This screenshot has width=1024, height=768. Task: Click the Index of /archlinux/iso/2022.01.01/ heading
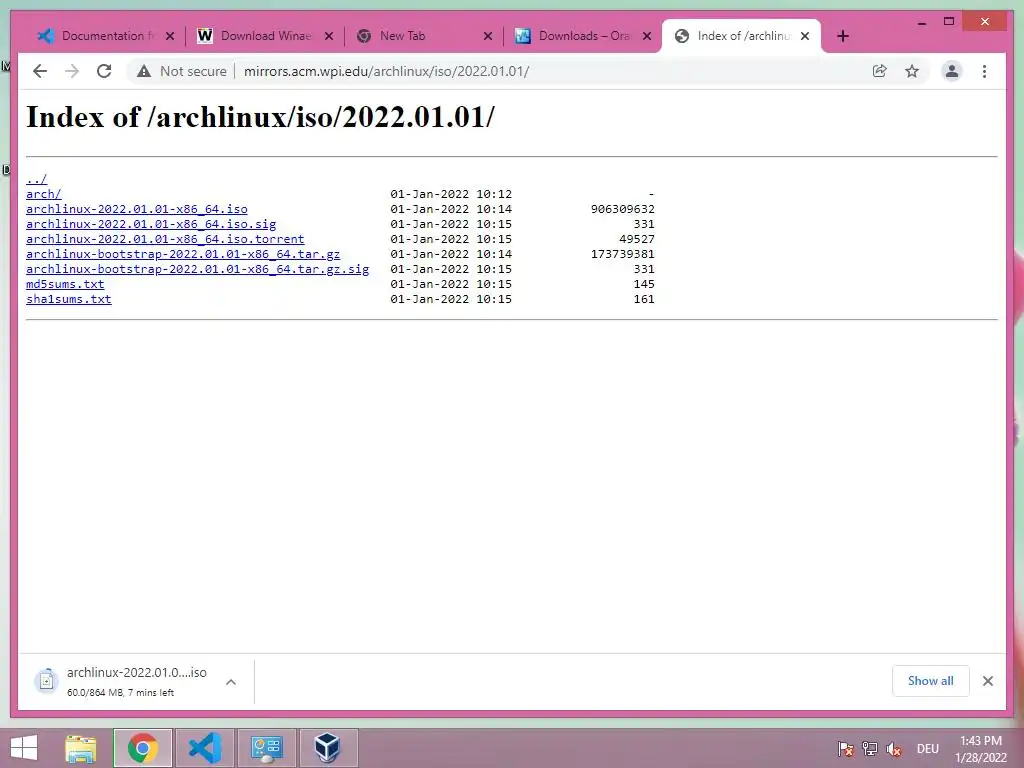[x=260, y=118]
